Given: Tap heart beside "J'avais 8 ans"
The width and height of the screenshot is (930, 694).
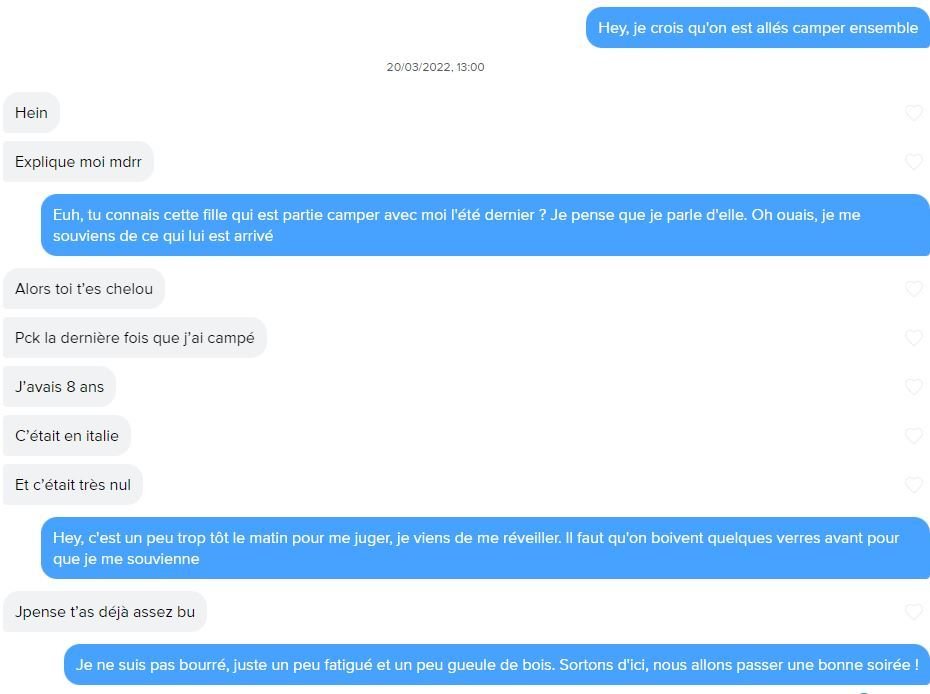Looking at the screenshot, I should click(914, 387).
